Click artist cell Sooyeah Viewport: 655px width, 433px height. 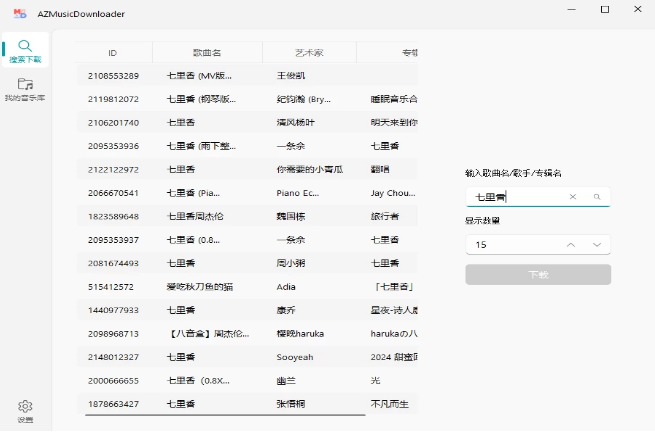pyautogui.click(x=294, y=357)
